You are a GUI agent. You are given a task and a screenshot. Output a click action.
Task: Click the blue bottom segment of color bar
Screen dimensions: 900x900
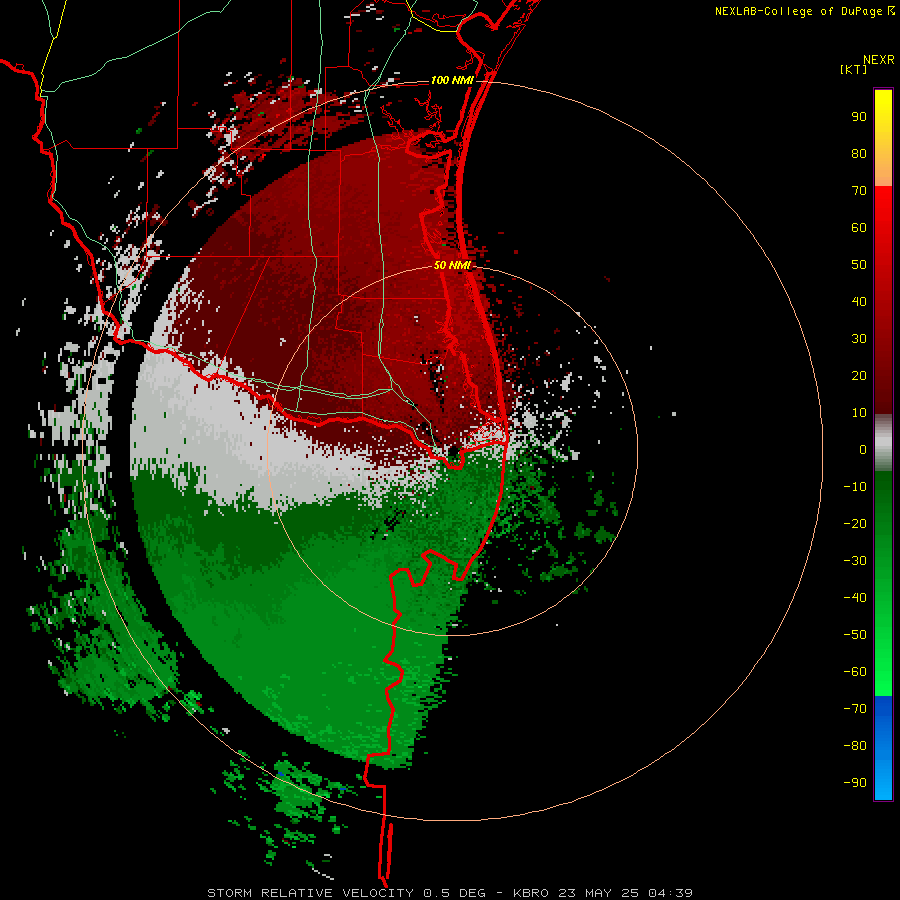pos(883,748)
